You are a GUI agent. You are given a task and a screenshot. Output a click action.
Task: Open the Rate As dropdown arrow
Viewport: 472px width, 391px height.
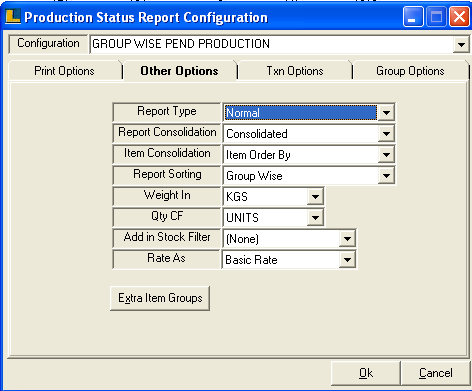tap(347, 260)
